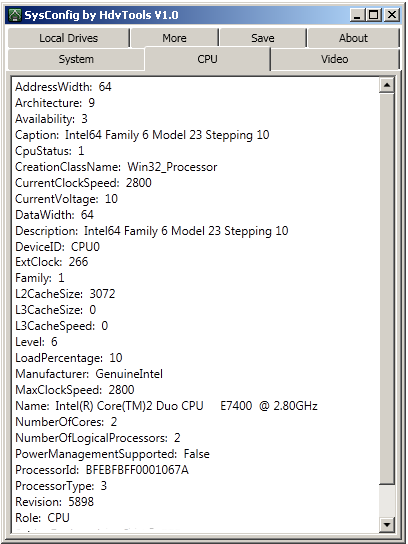This screenshot has height=544, width=408.
Task: Close the SysConfig window
Action: pyautogui.click(x=392, y=15)
